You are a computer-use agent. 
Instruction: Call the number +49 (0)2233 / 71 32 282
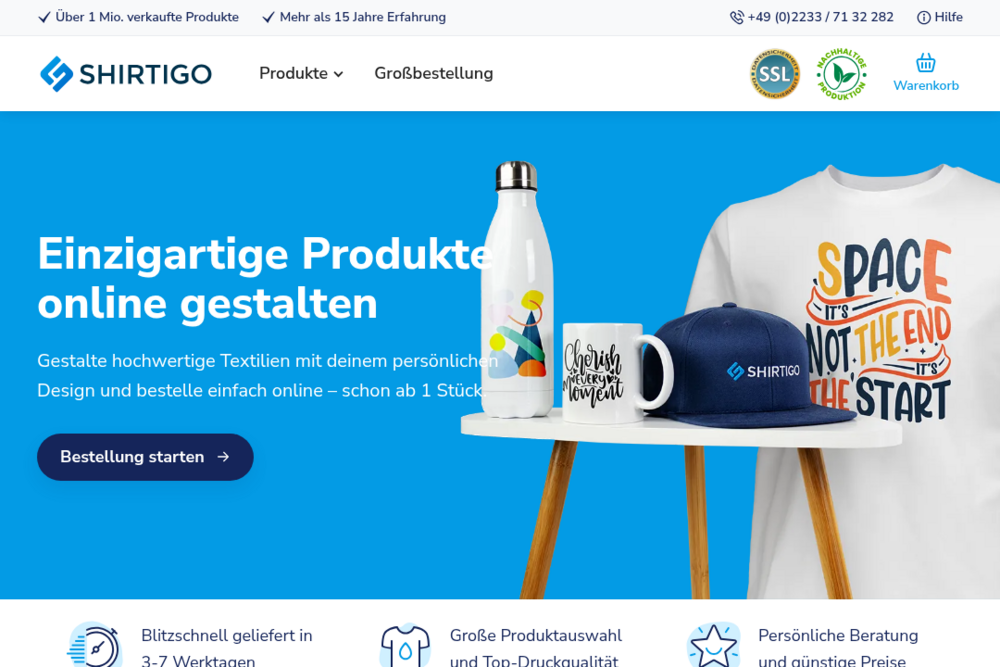[820, 17]
